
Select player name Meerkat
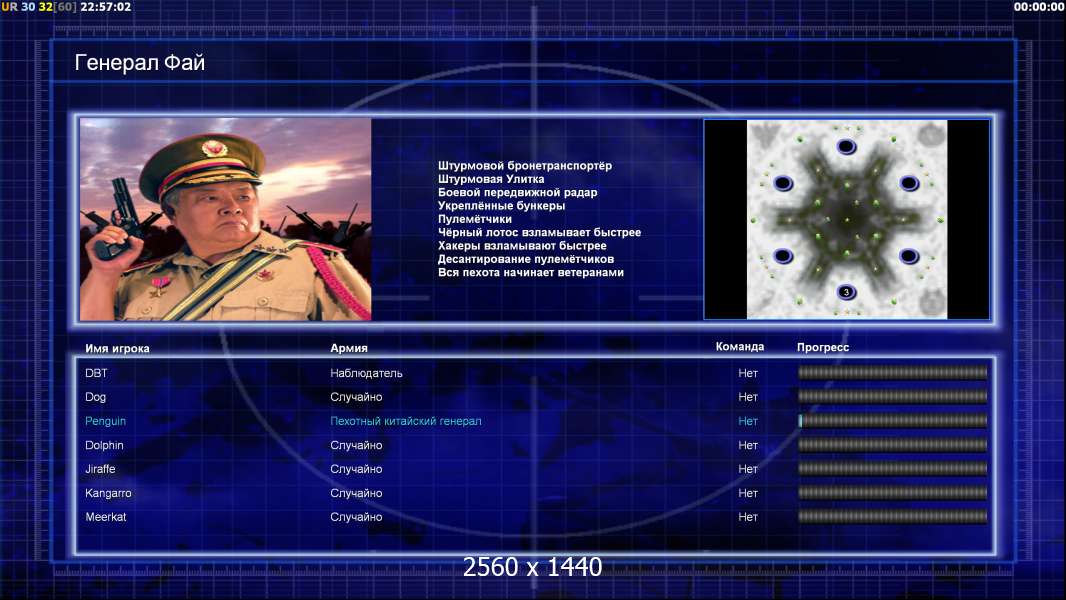click(x=105, y=517)
